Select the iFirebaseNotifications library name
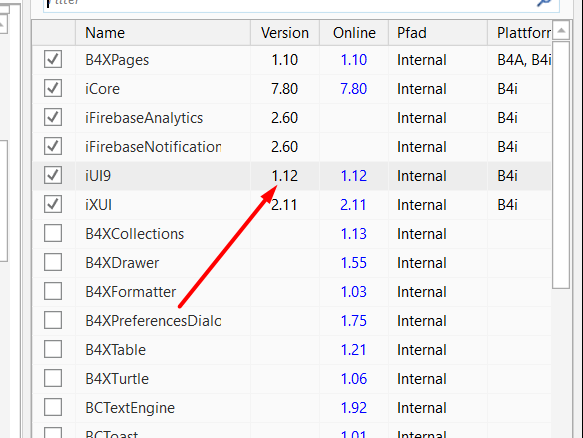583x438 pixels. [x=153, y=147]
